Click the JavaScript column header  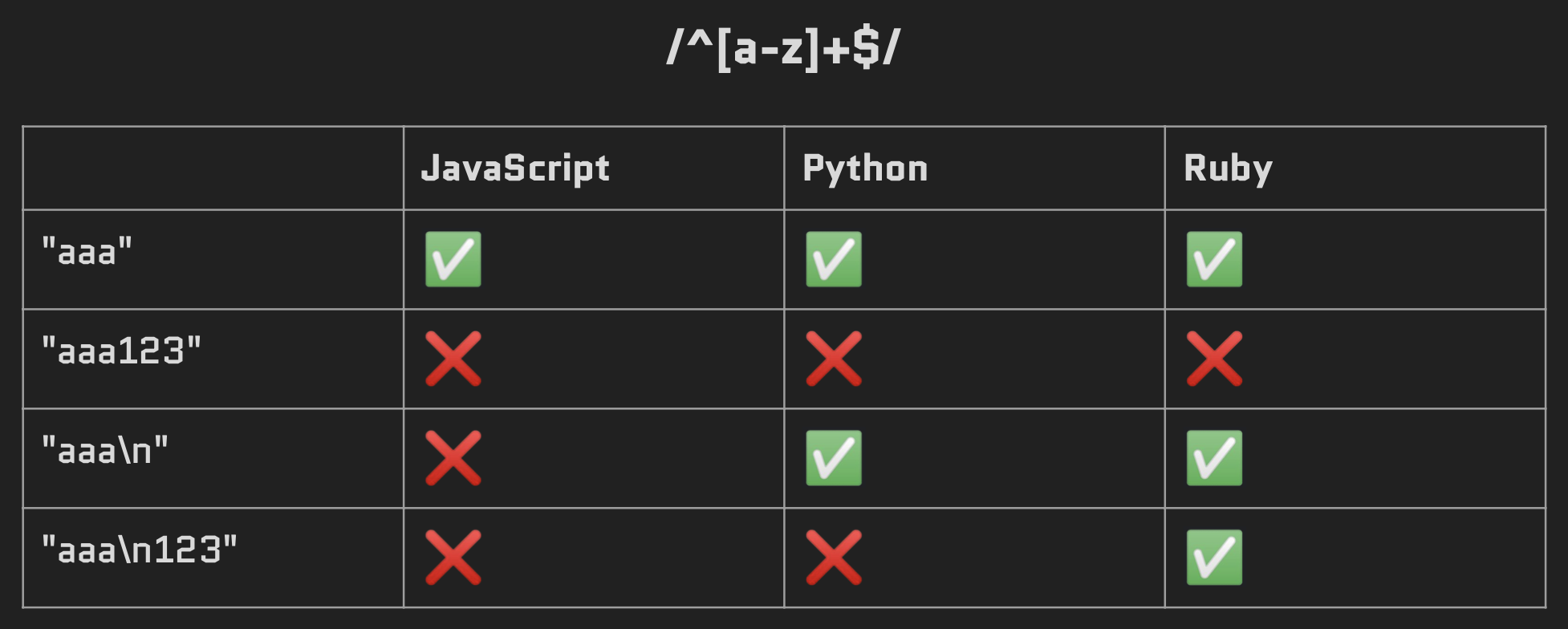pos(515,168)
